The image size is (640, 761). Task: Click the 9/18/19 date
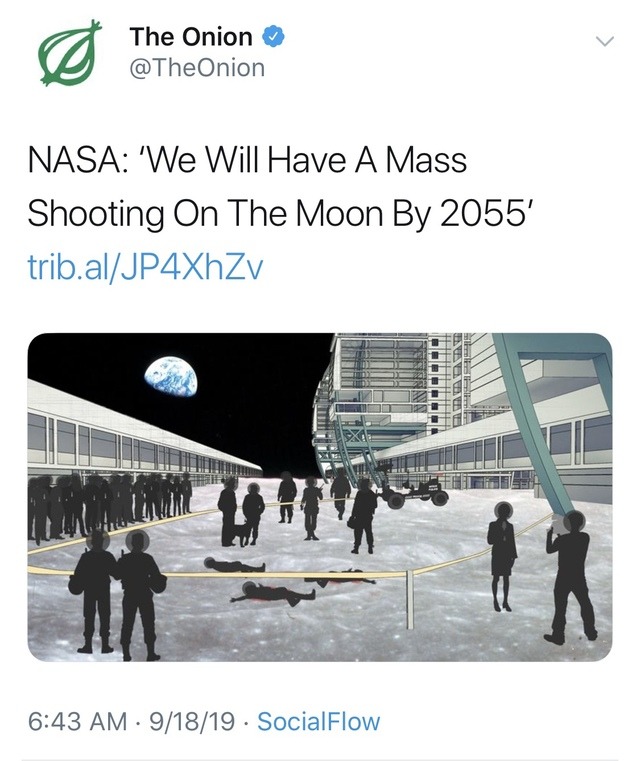[192, 721]
